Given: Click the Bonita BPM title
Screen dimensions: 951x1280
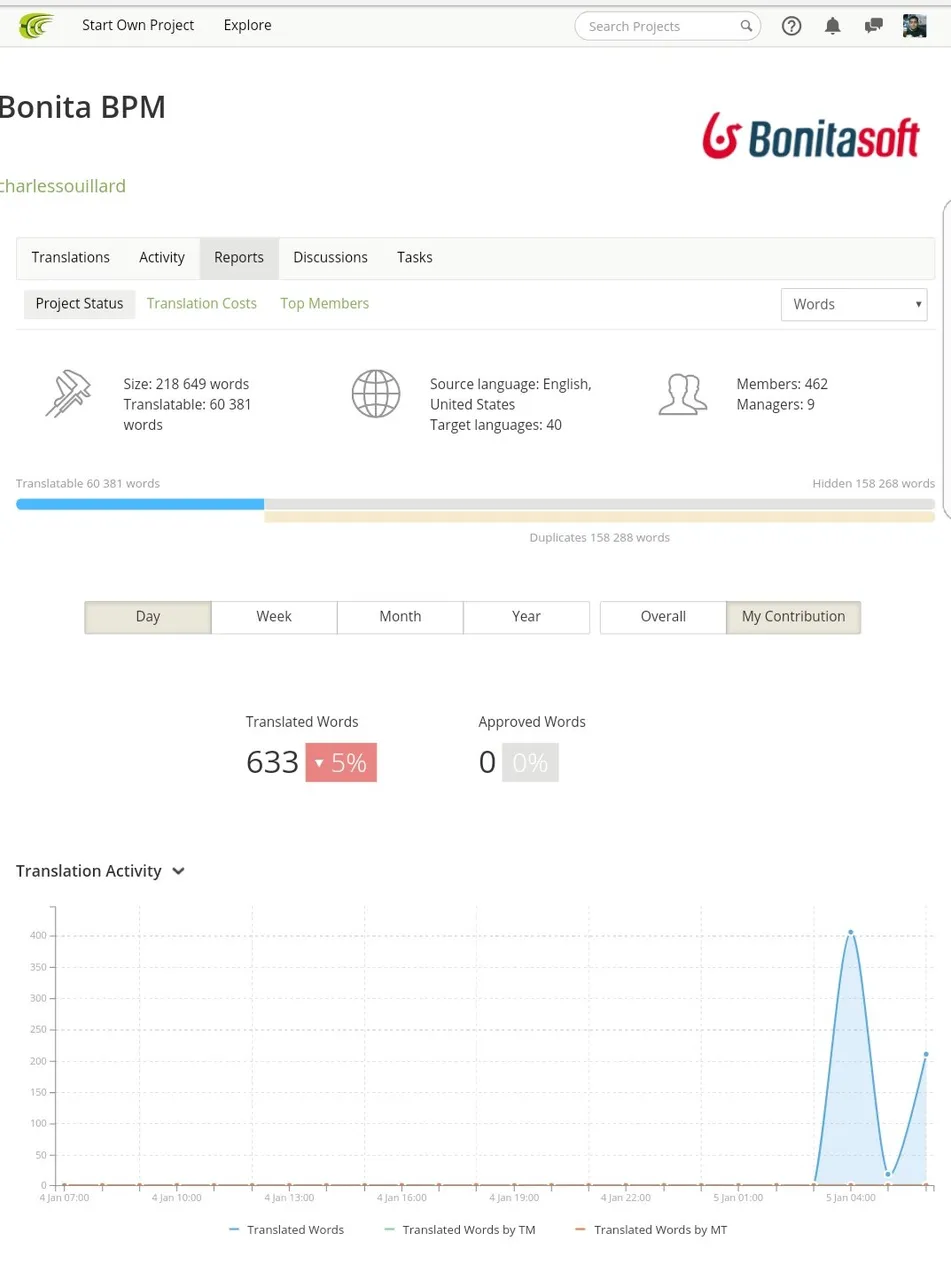Looking at the screenshot, I should (x=83, y=107).
